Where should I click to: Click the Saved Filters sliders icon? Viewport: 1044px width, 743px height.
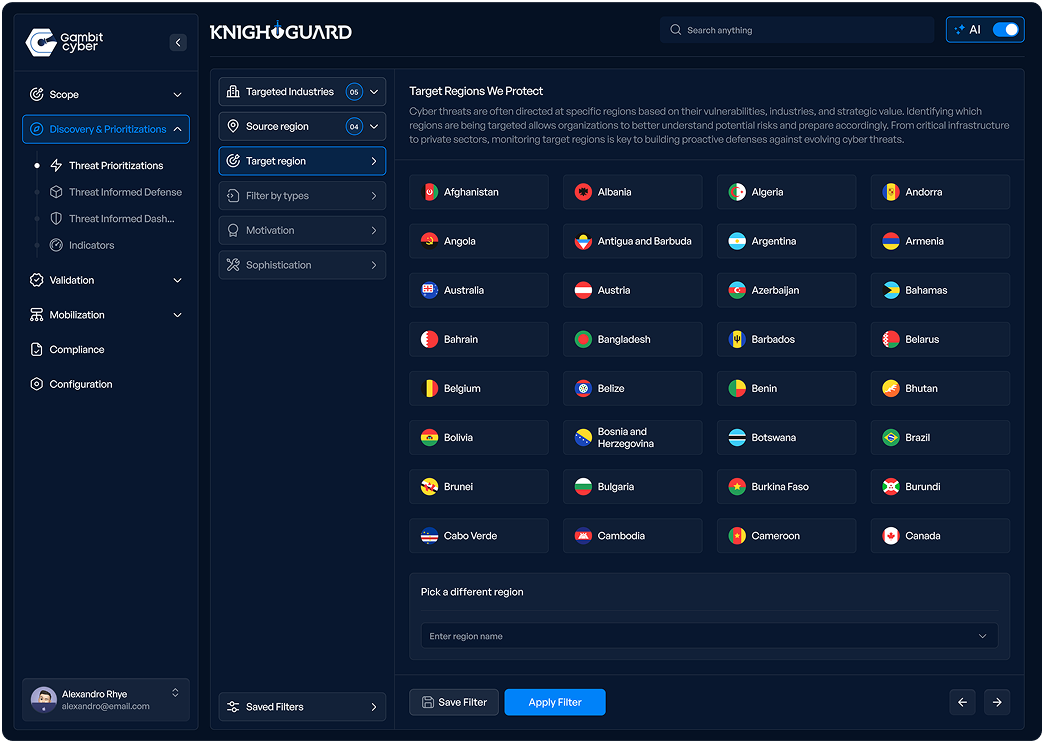pos(233,707)
